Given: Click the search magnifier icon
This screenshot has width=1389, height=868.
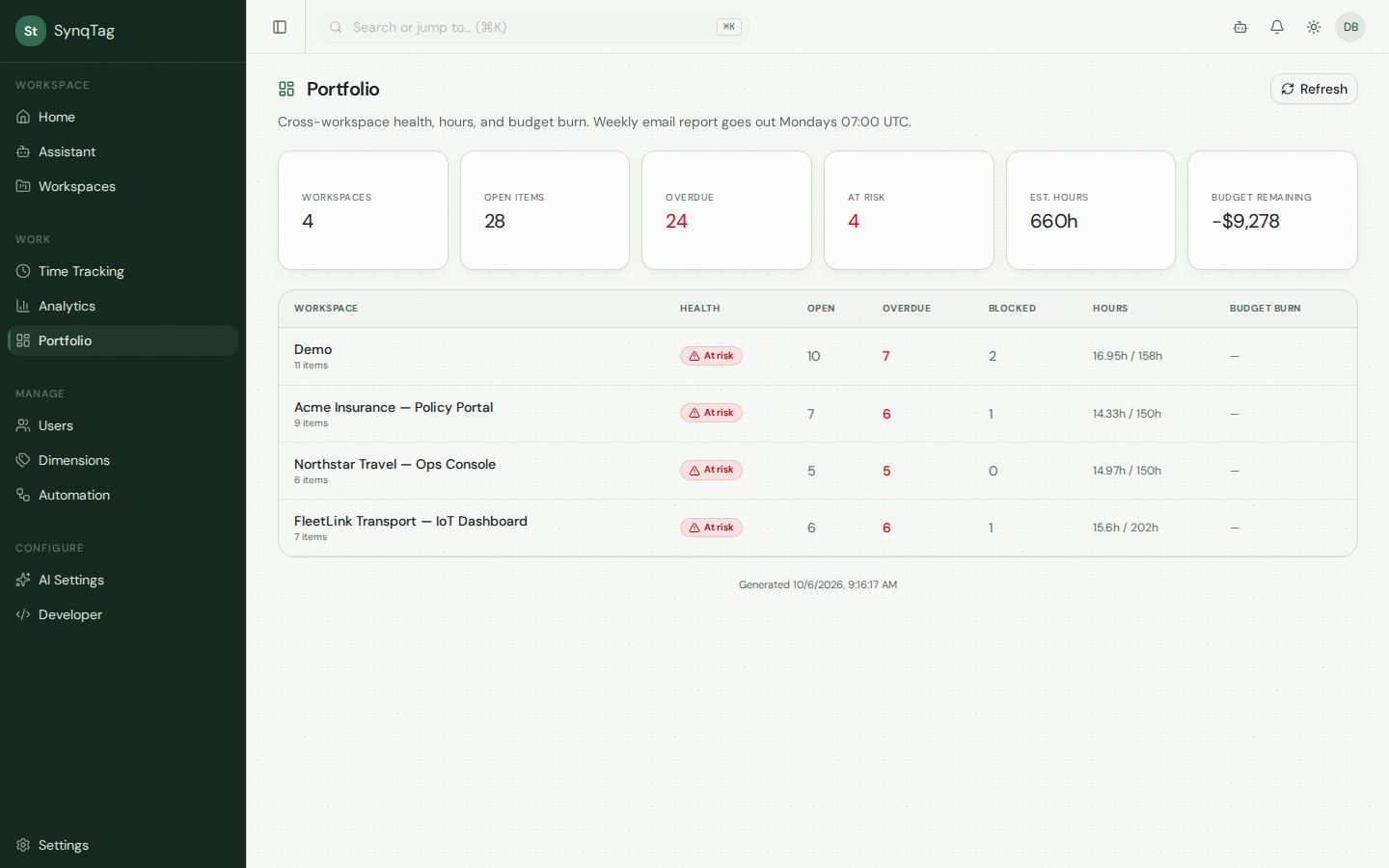Looking at the screenshot, I should [336, 27].
